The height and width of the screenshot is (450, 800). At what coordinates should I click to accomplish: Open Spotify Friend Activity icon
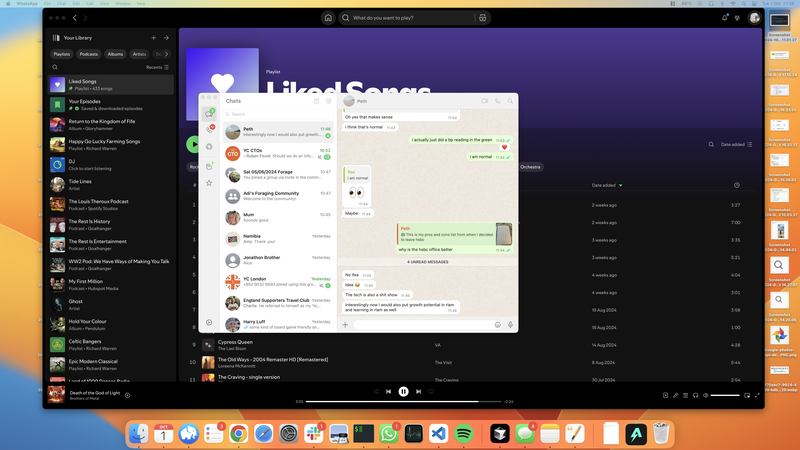coord(737,18)
